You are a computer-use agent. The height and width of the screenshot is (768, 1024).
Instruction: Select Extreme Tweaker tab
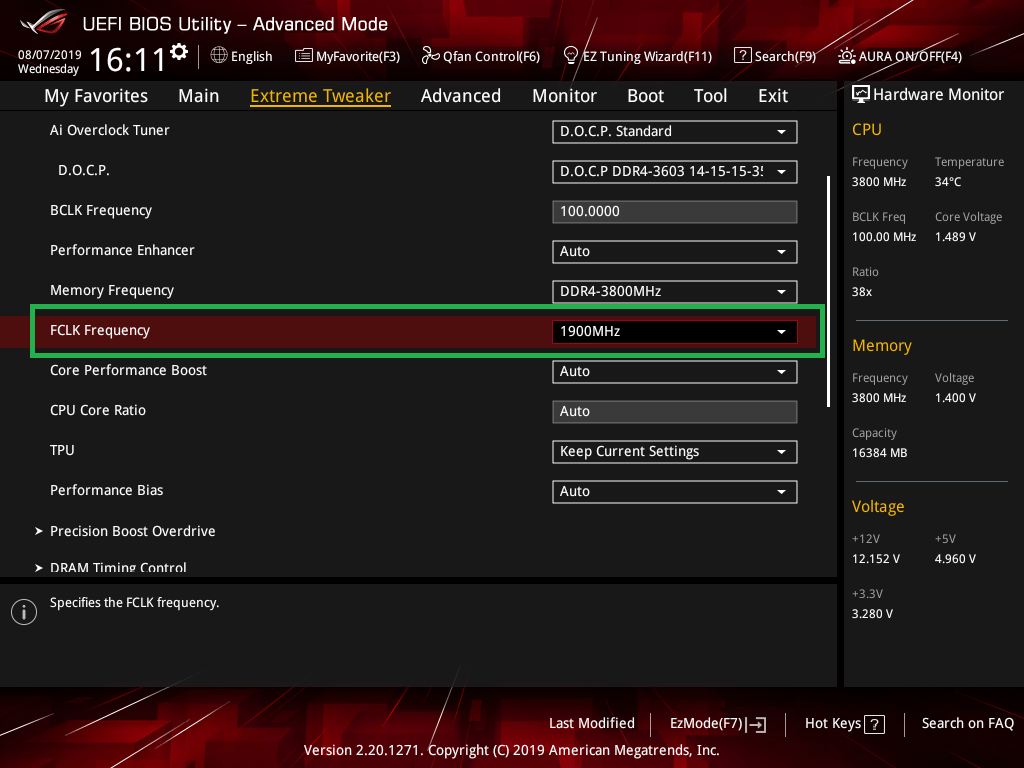tap(320, 96)
